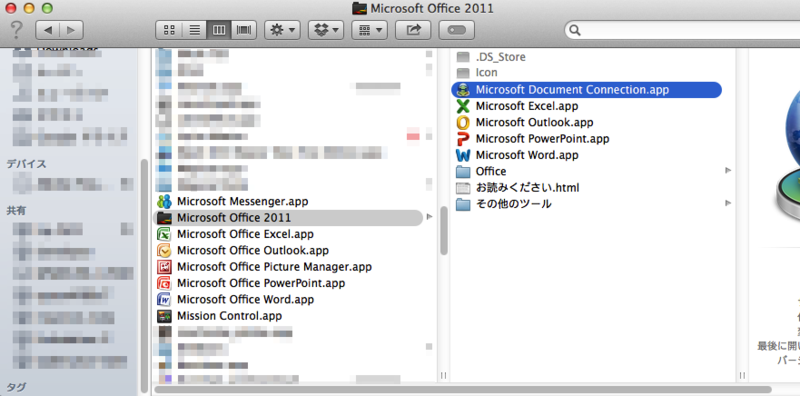This screenshot has height=396, width=800.
Task: Click the Microsoft PowerPoint.app red P icon
Action: [x=463, y=139]
